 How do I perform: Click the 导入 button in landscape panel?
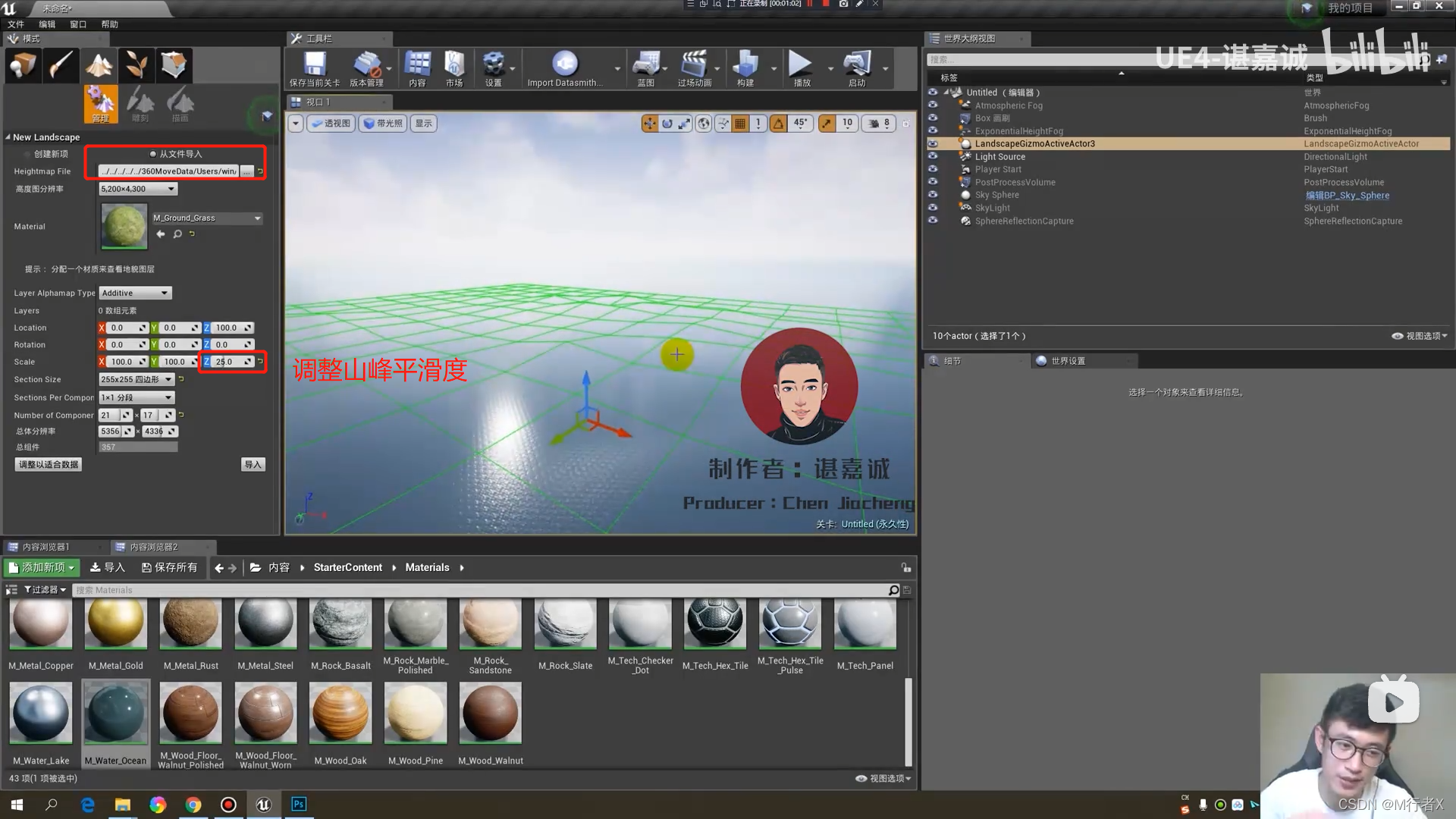(x=253, y=465)
